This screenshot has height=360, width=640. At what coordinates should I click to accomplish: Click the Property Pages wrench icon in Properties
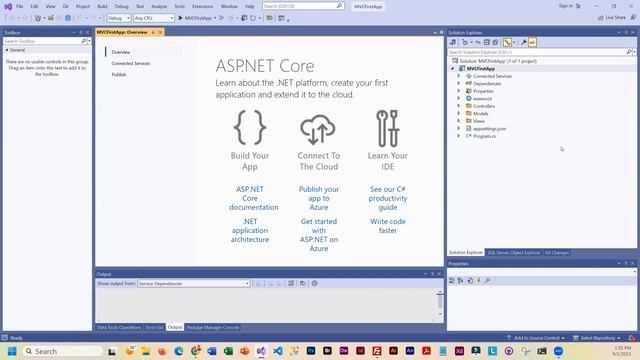(487, 280)
